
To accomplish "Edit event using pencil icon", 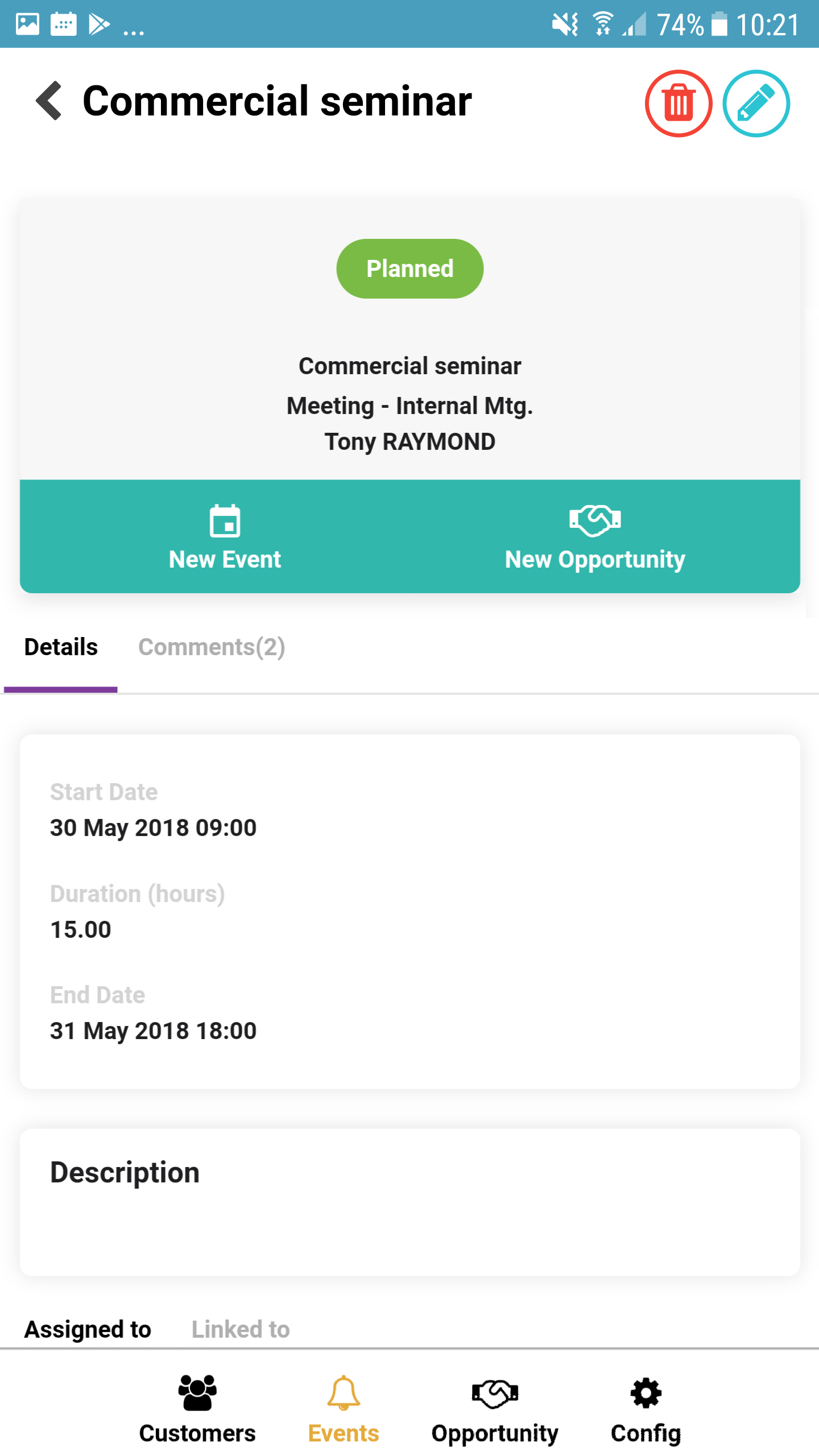I will coord(756,104).
